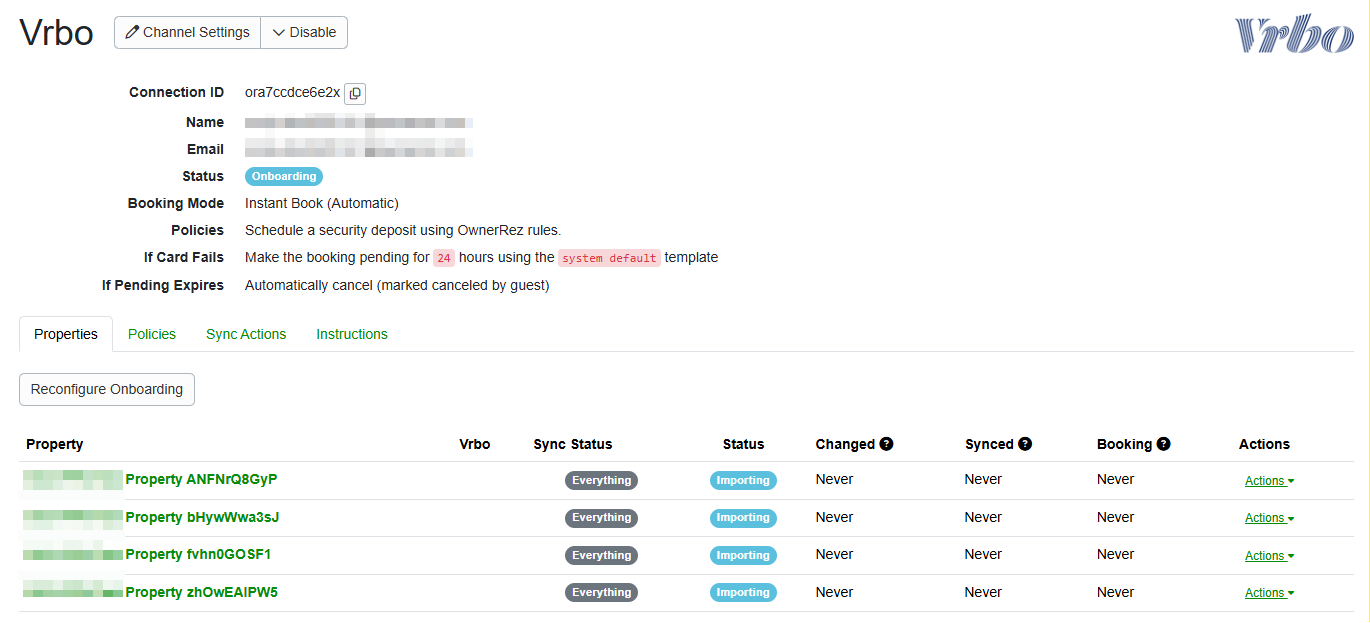The height and width of the screenshot is (623, 1370).
Task: Open Actions menu for Property fvhn0GOSF1
Action: click(x=1269, y=556)
